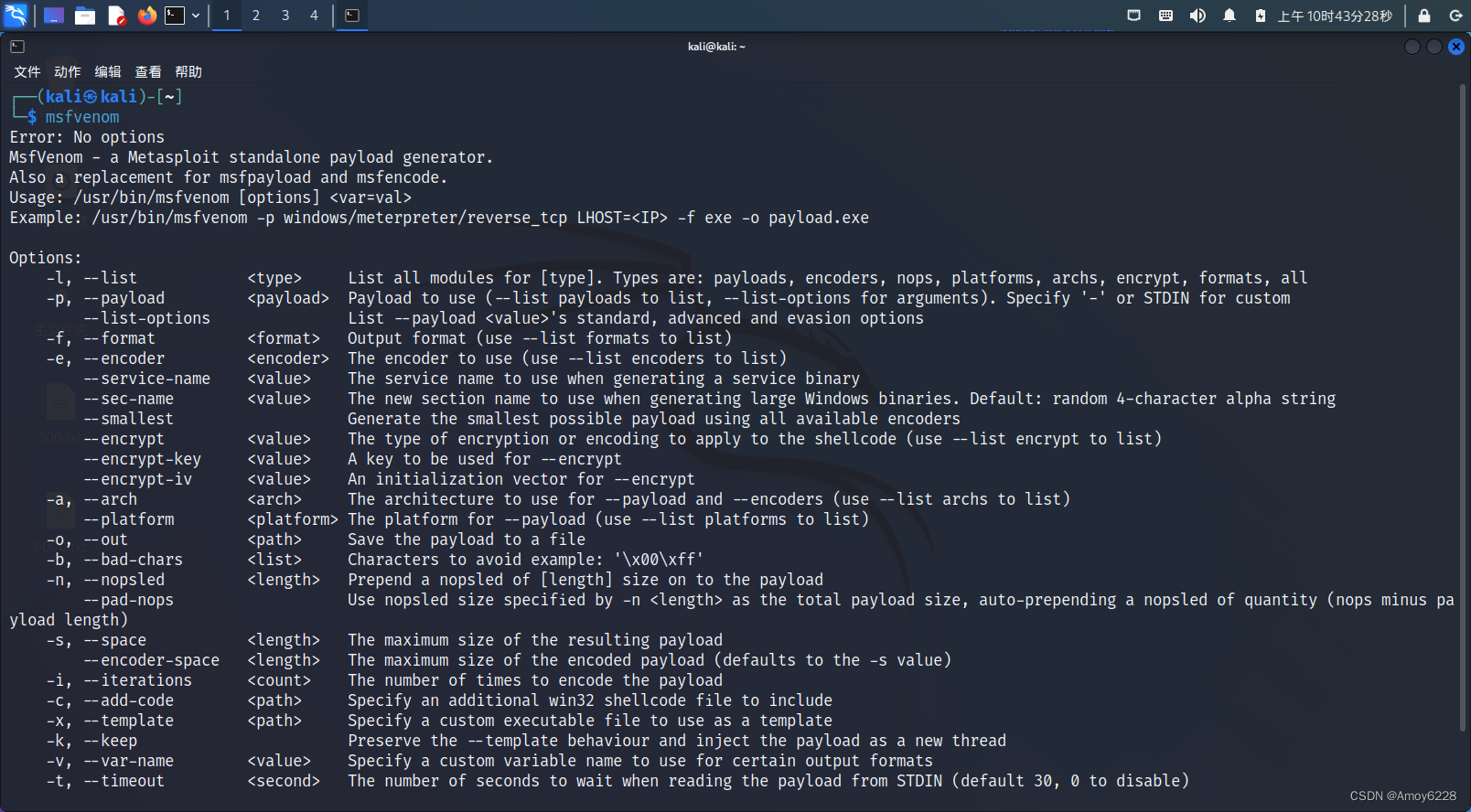Image resolution: width=1471 pixels, height=812 pixels.
Task: Click the terminal window title kali@kali: ~
Action: click(716, 47)
